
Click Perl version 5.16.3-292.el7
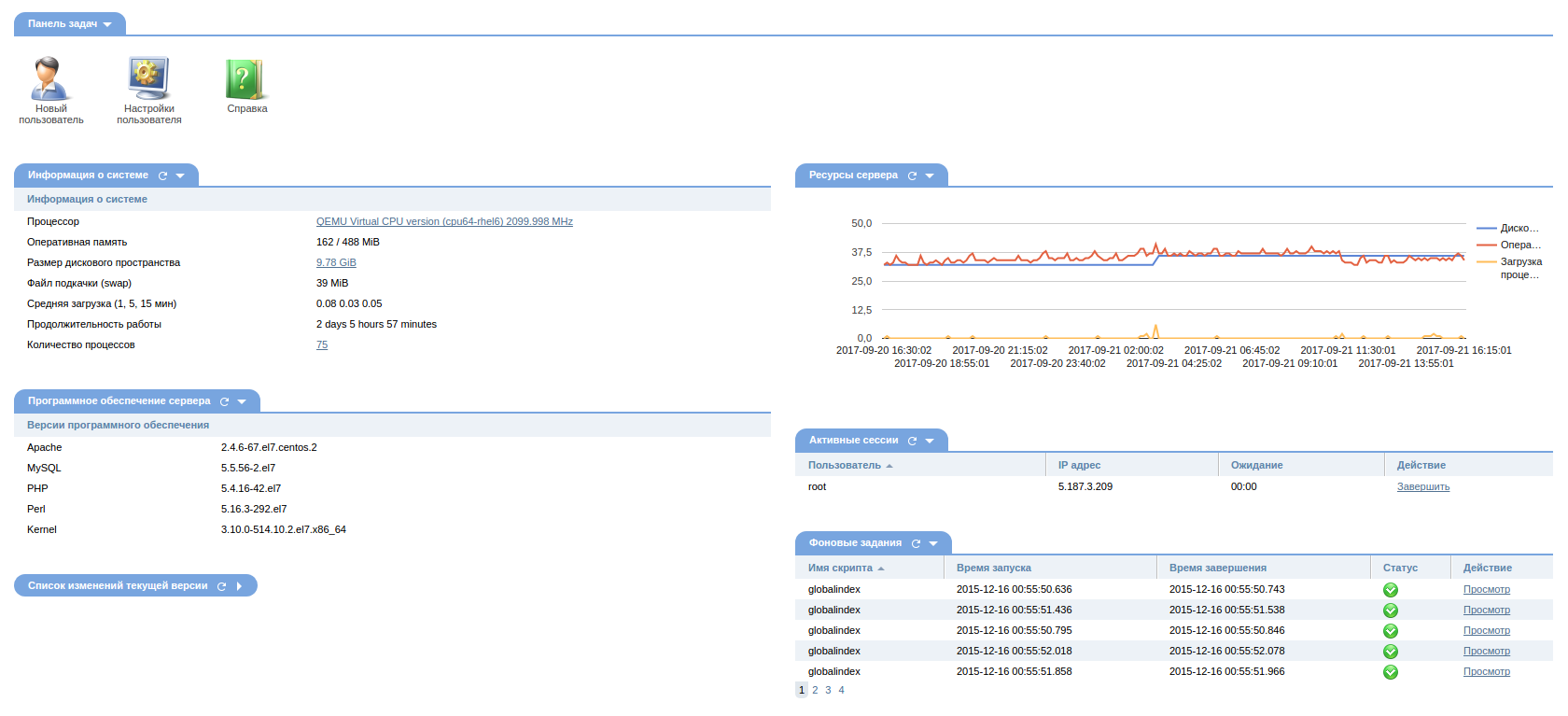click(x=254, y=510)
